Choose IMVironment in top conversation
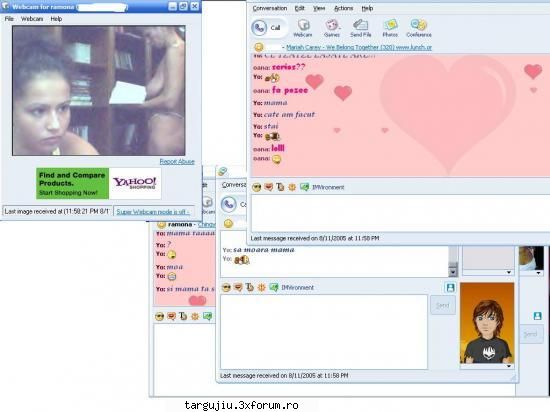 tap(323, 187)
